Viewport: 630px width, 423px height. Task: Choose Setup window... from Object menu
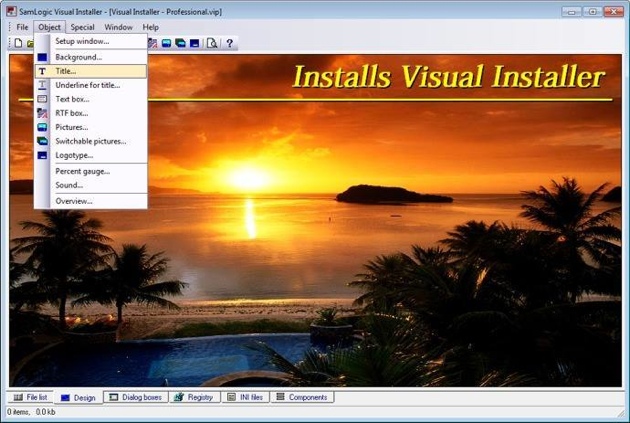[x=91, y=41]
